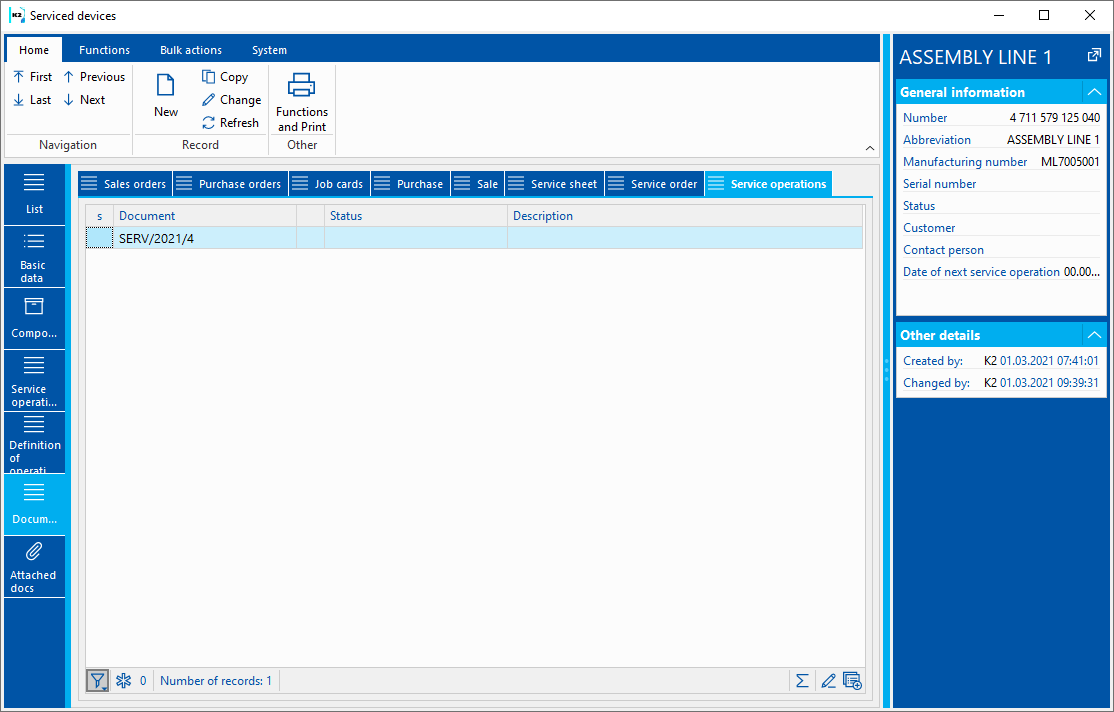Switch to the Functions ribbon tab
Viewport: 1114px width, 712px height.
tap(104, 50)
